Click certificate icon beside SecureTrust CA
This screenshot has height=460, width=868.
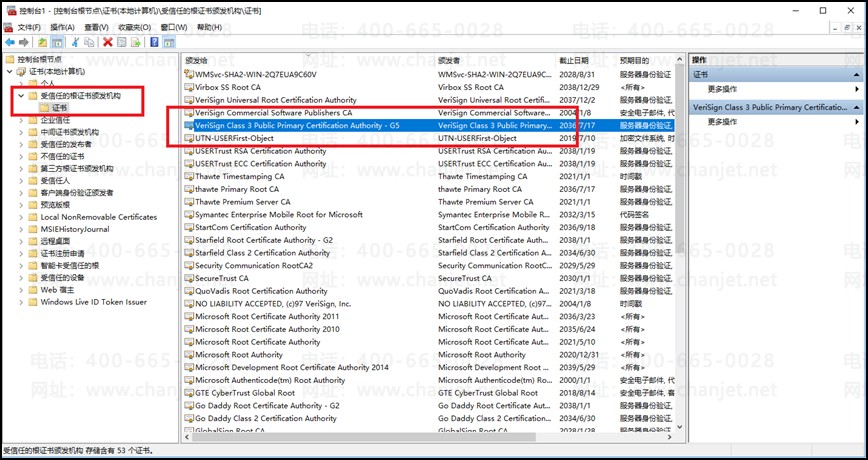pyautogui.click(x=189, y=278)
